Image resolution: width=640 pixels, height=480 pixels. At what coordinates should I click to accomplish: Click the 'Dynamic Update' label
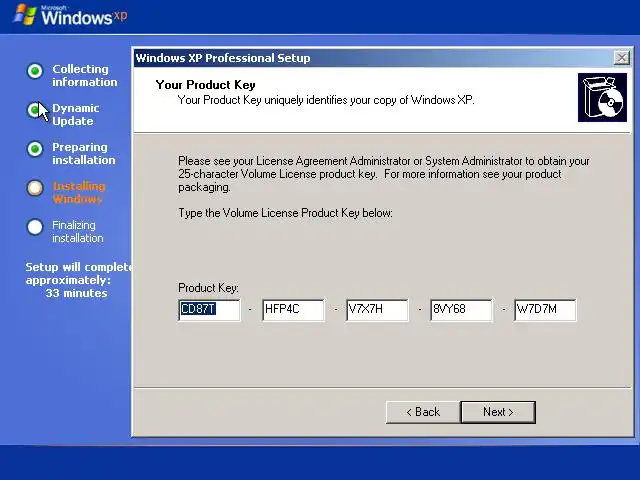point(76,115)
